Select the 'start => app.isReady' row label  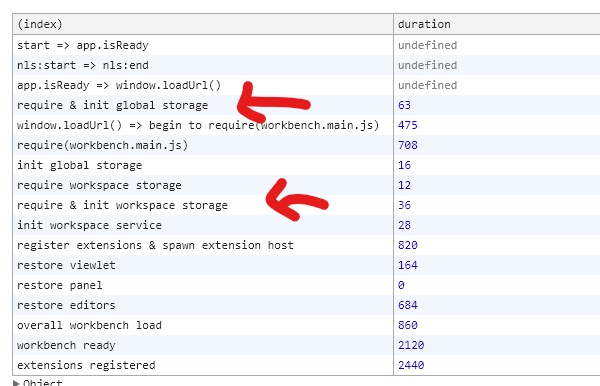[83, 45]
